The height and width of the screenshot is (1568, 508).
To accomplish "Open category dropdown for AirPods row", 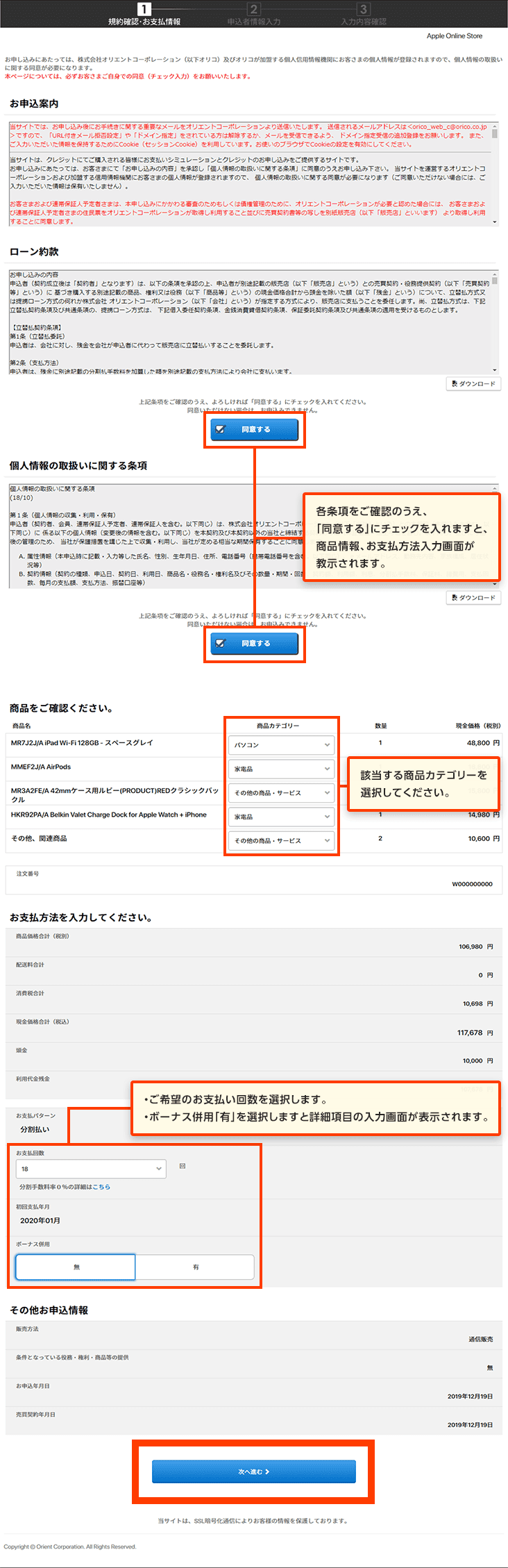I will coord(281,769).
